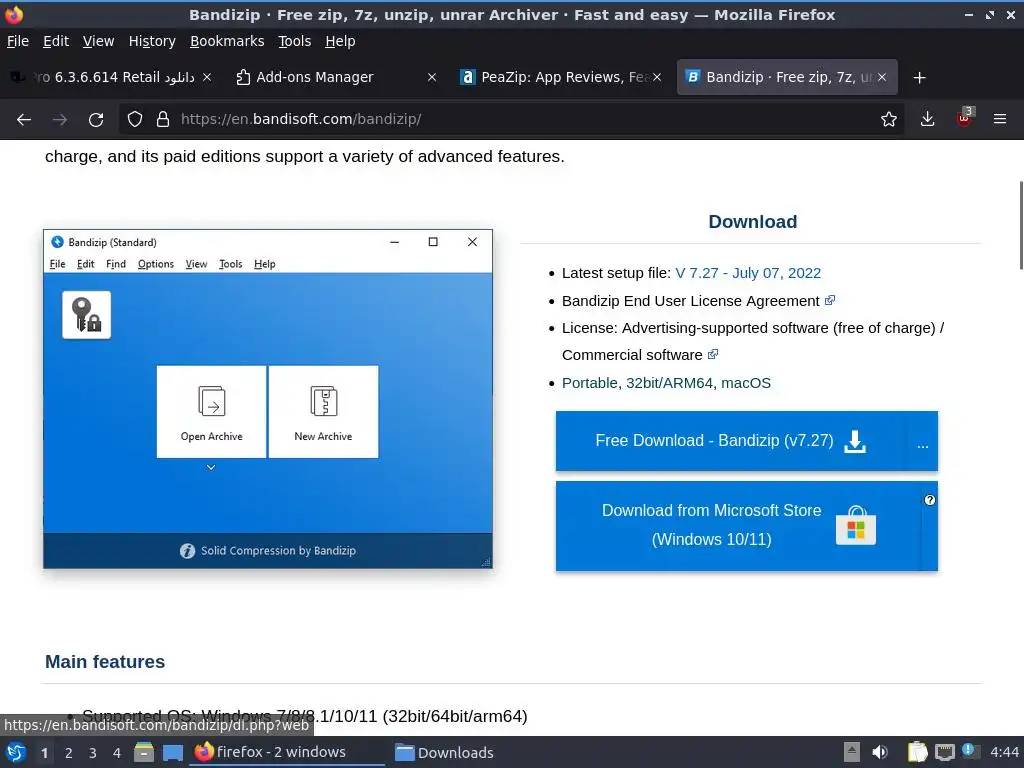
Task: Click the Download section heading
Action: pyautogui.click(x=752, y=222)
